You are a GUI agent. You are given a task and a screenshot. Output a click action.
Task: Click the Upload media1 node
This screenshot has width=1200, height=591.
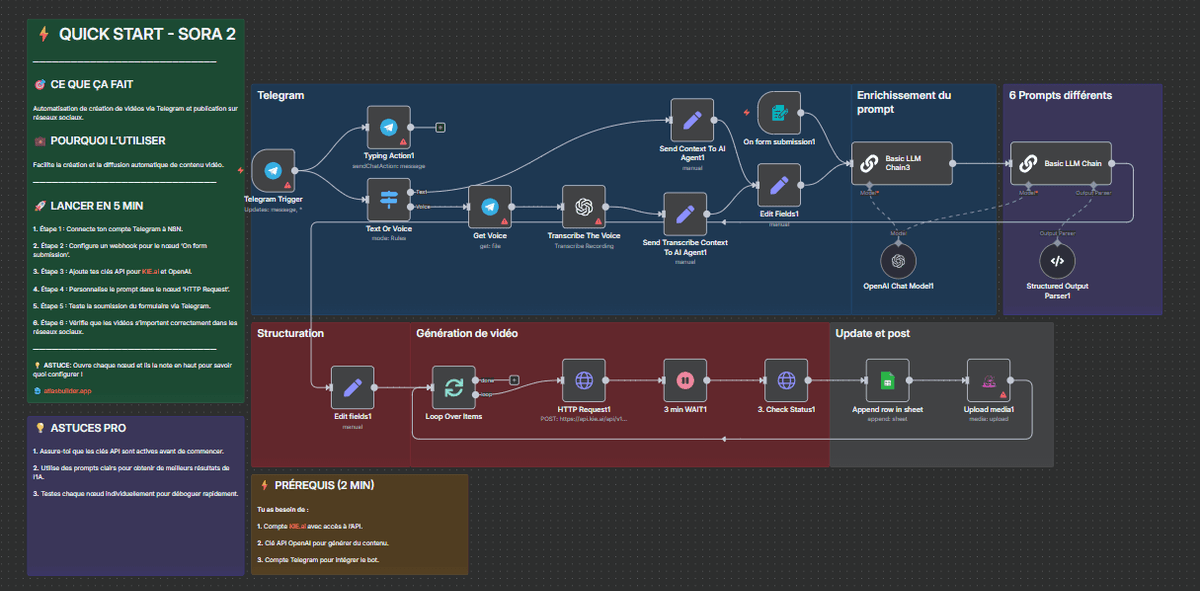point(989,381)
